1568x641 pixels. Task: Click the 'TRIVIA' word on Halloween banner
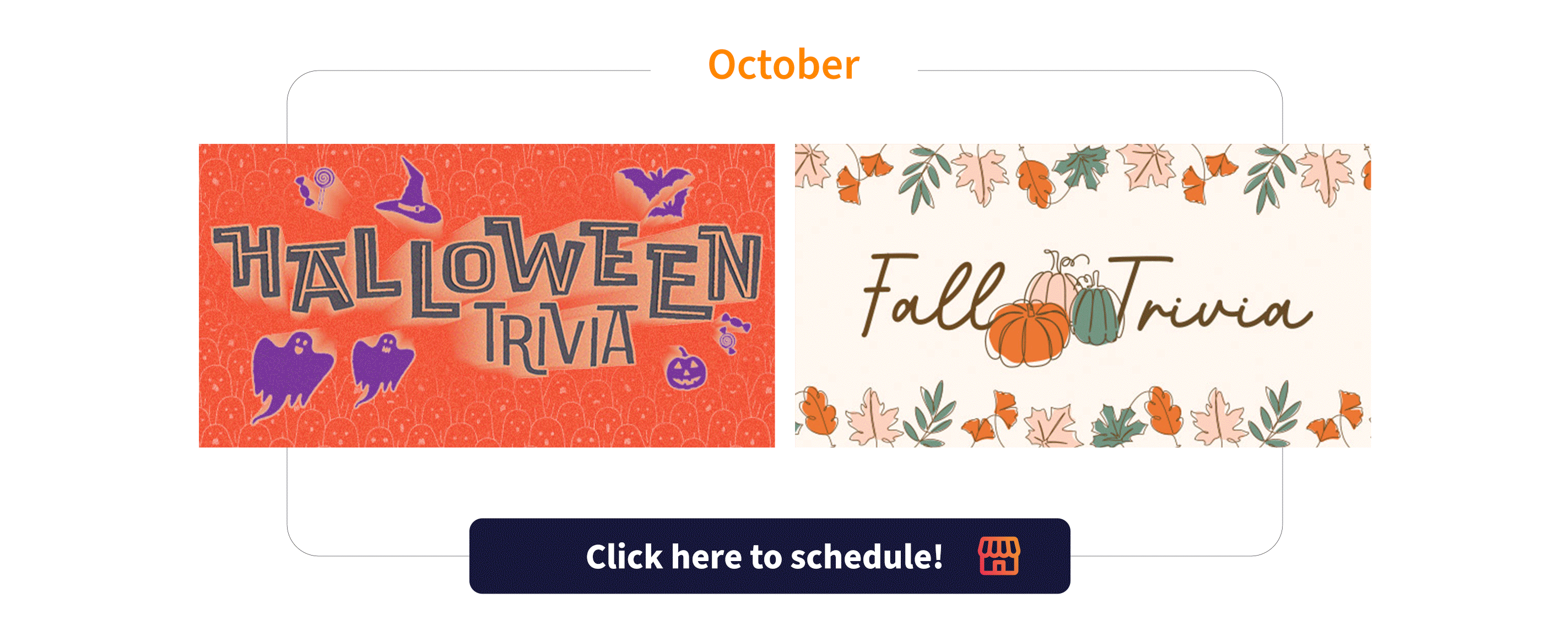[x=557, y=338]
